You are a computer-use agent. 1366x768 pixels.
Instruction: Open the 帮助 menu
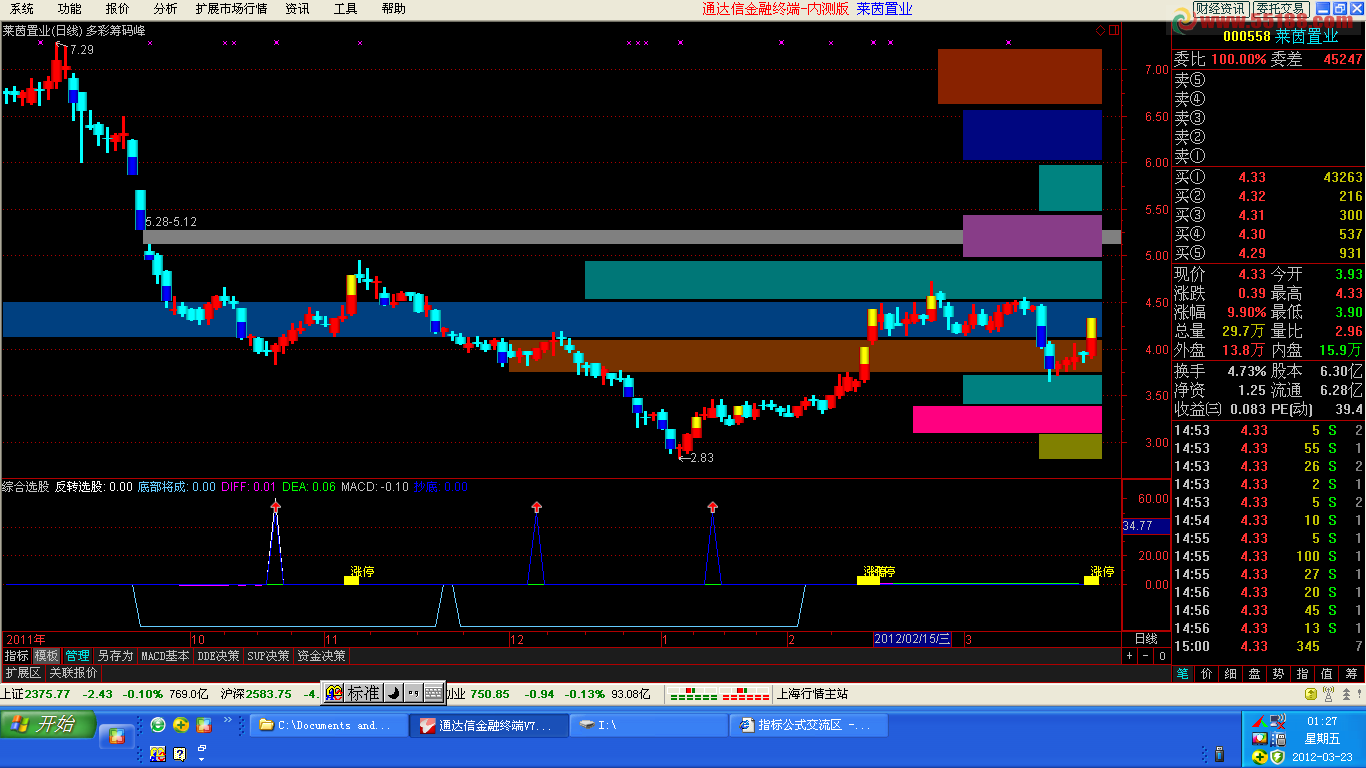[393, 9]
